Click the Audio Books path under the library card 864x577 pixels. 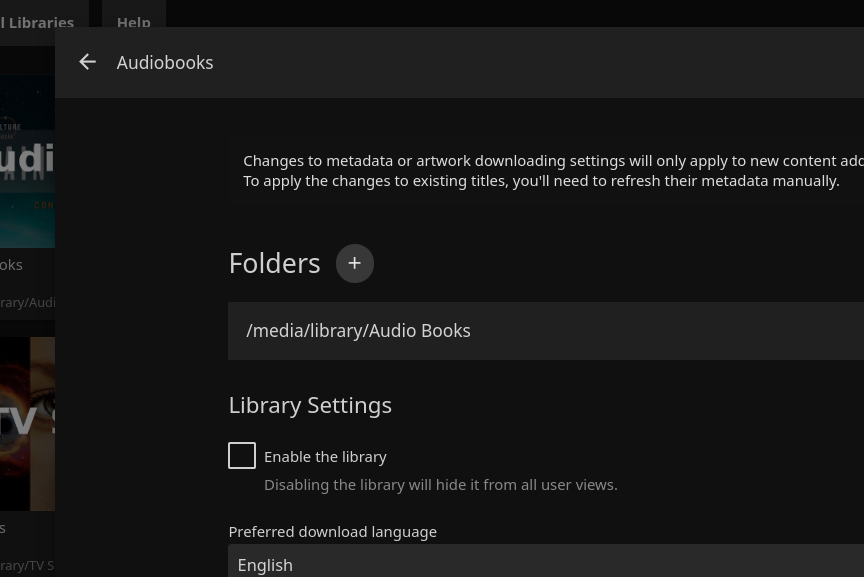point(27,302)
